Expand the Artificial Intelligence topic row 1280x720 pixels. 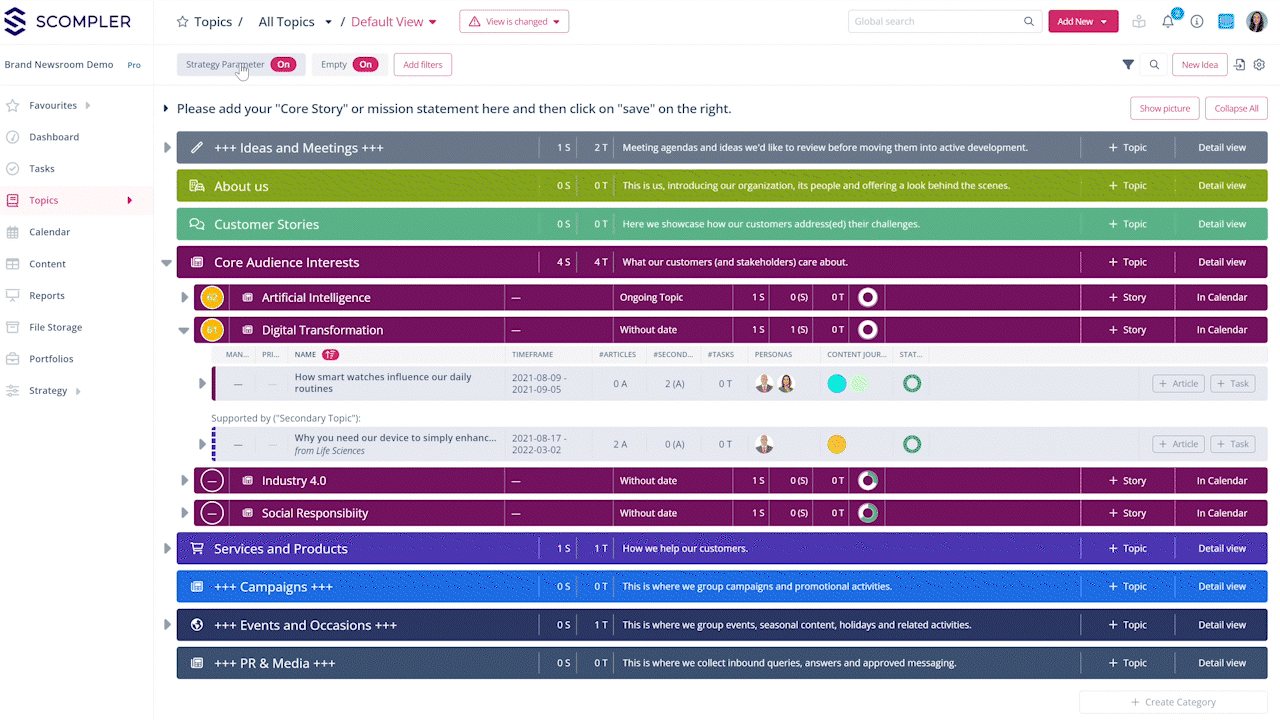pyautogui.click(x=185, y=298)
